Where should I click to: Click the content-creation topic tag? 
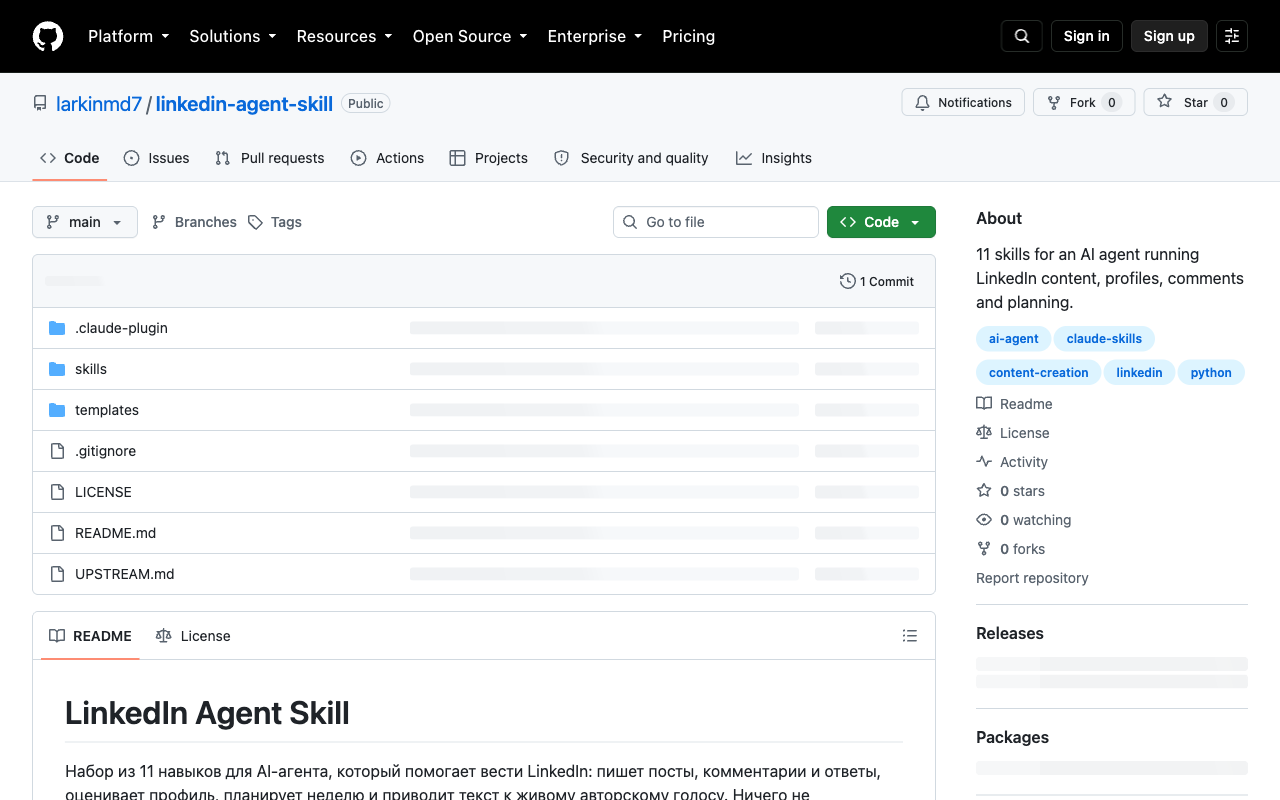tap(1039, 373)
